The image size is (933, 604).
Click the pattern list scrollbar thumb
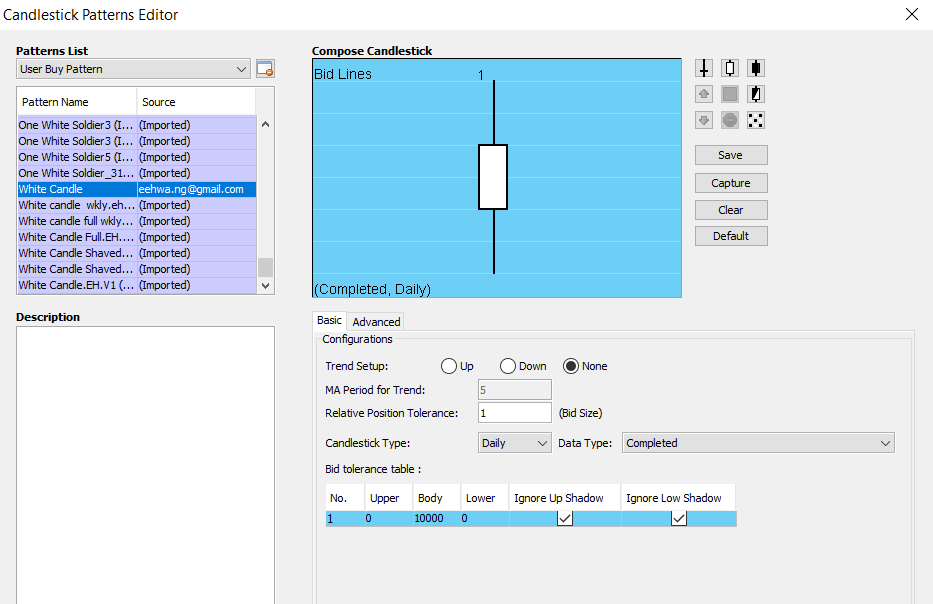point(265,267)
